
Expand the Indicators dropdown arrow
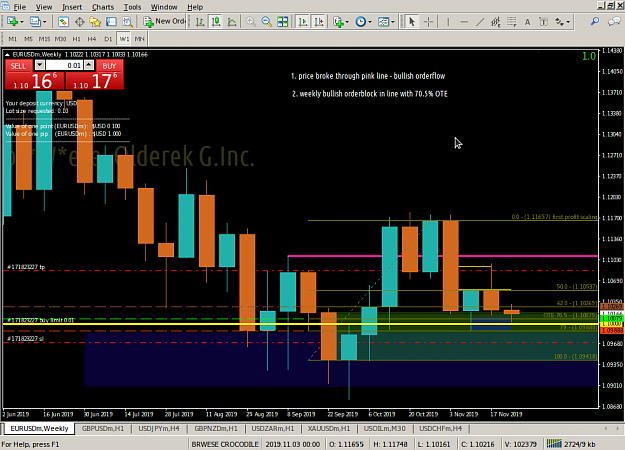(348, 22)
